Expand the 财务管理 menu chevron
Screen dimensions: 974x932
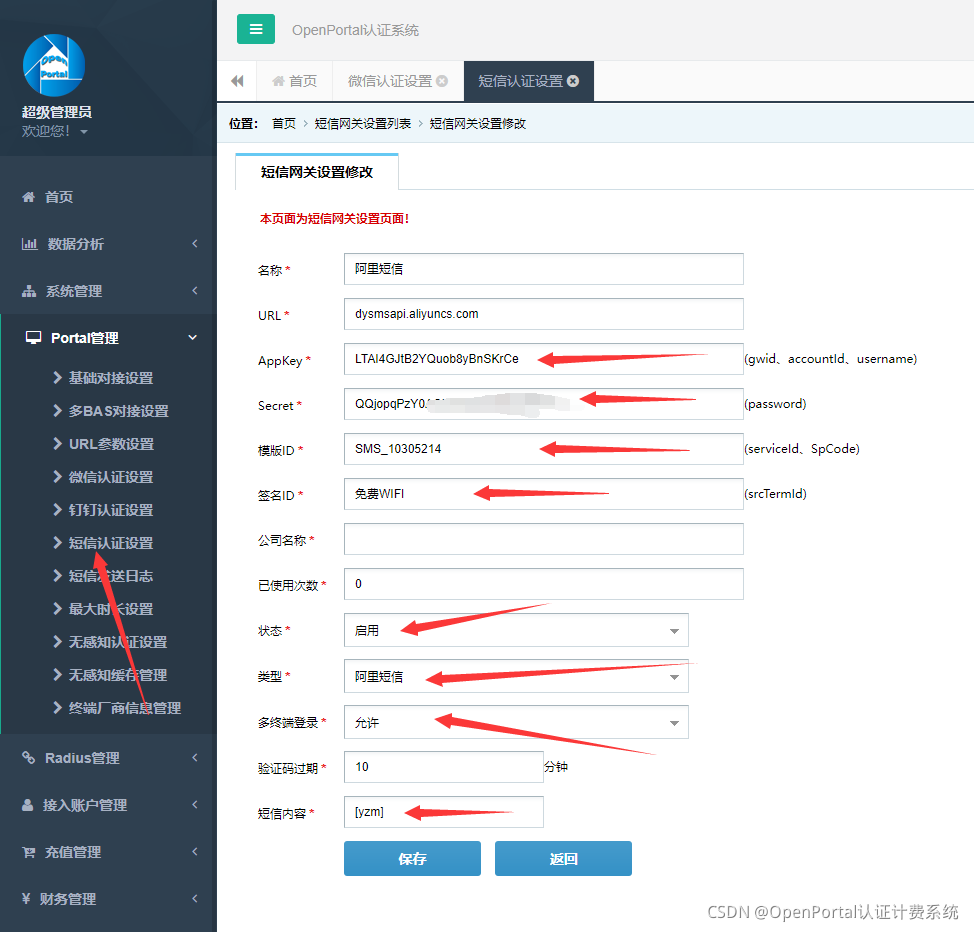194,898
